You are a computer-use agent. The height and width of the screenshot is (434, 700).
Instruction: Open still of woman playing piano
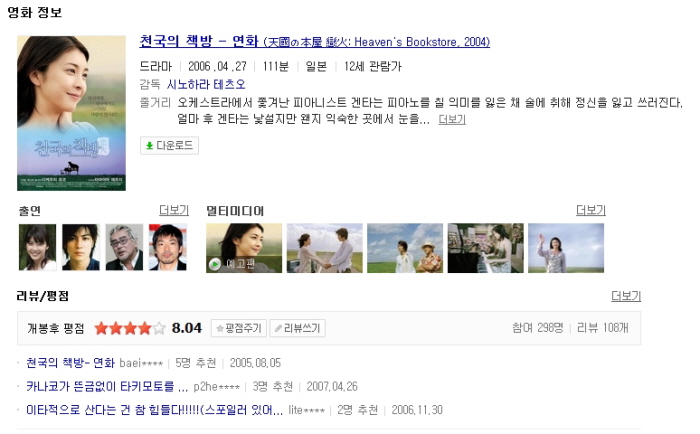coord(486,248)
